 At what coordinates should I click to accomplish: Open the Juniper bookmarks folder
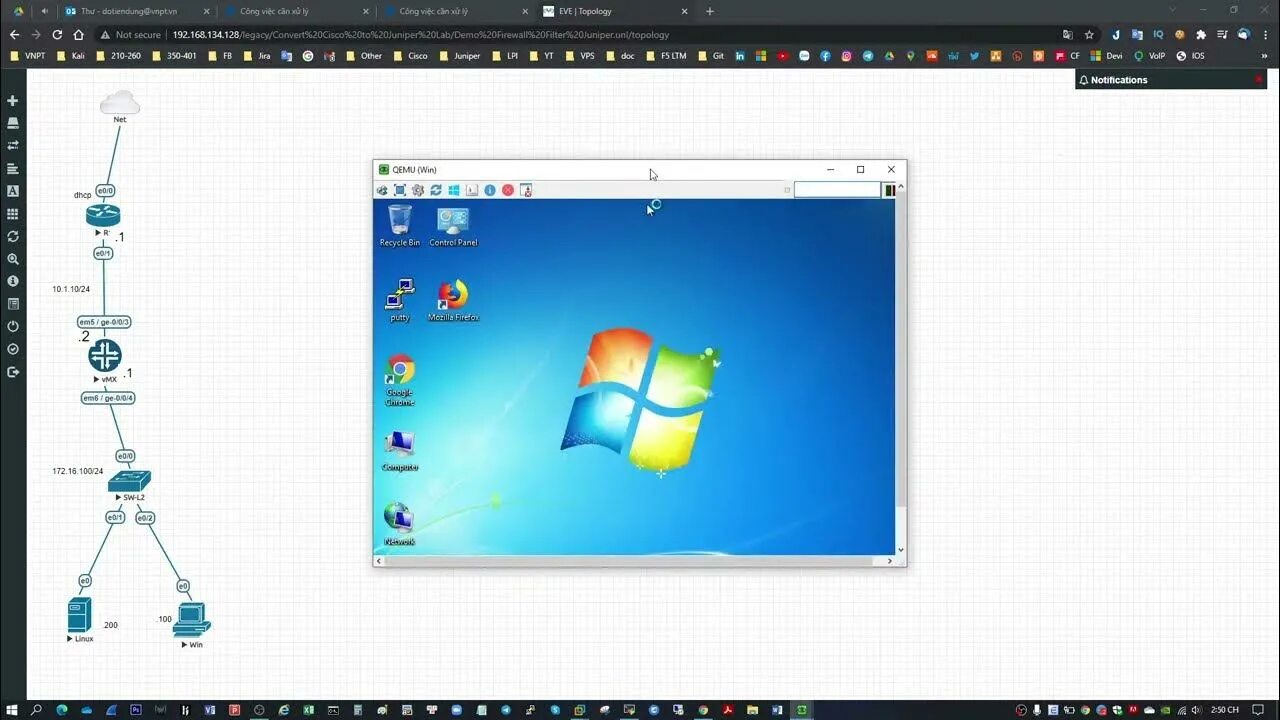[460, 56]
